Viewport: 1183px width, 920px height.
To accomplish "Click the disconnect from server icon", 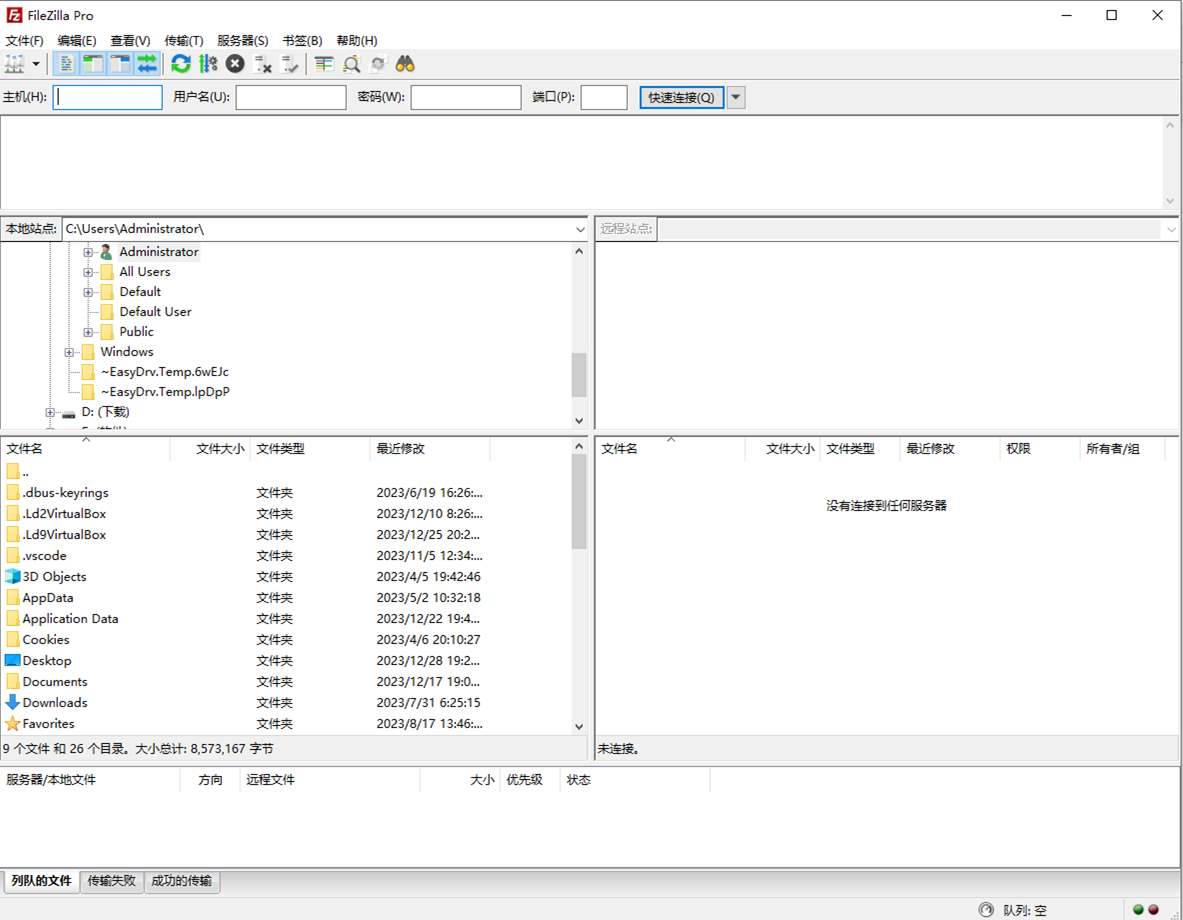I will tap(263, 64).
